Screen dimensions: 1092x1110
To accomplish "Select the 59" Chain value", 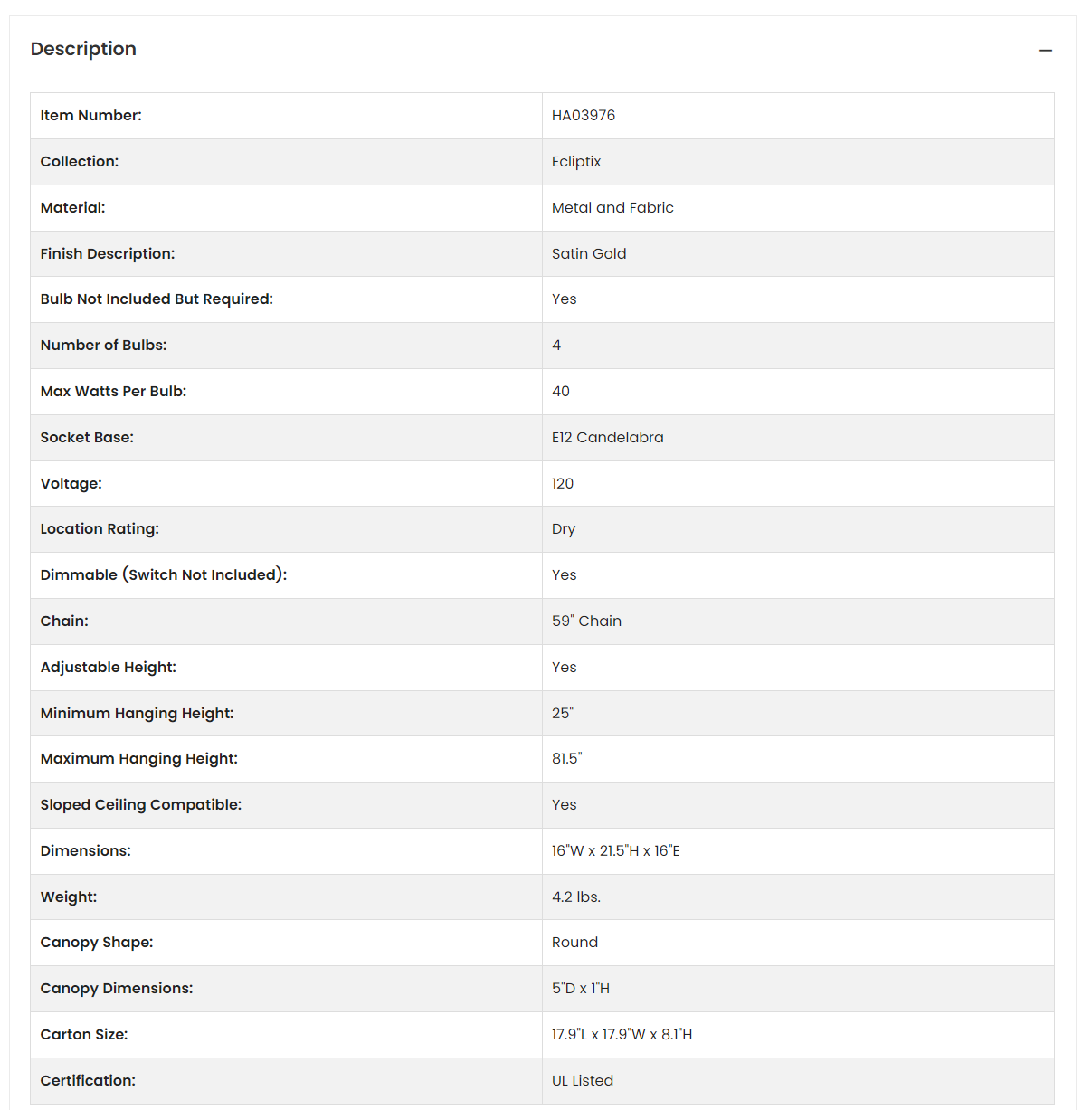I will point(586,621).
